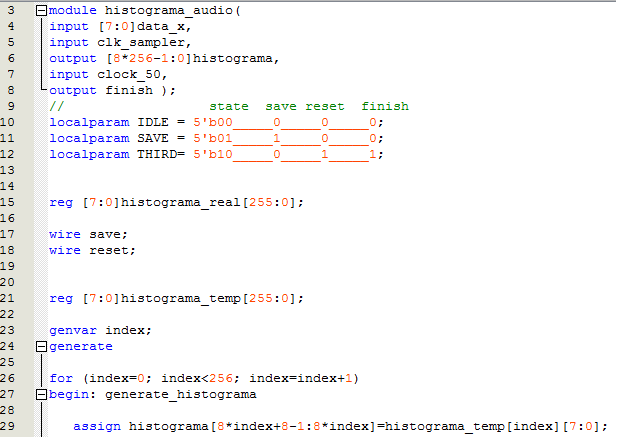
Task: Click on [8*256-1:0] range expression
Action: pyautogui.click(x=149, y=59)
